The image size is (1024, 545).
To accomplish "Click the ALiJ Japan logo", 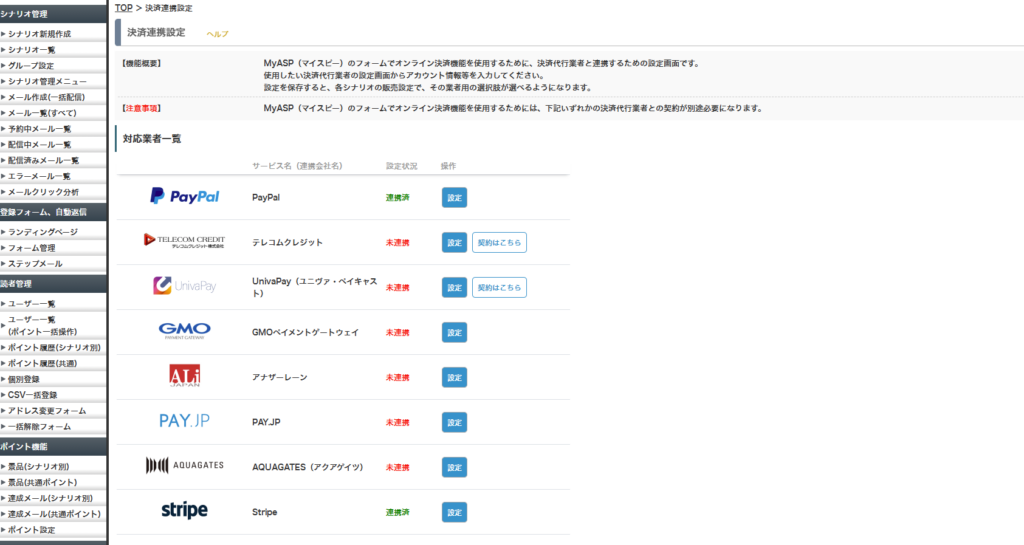I will coord(184,377).
